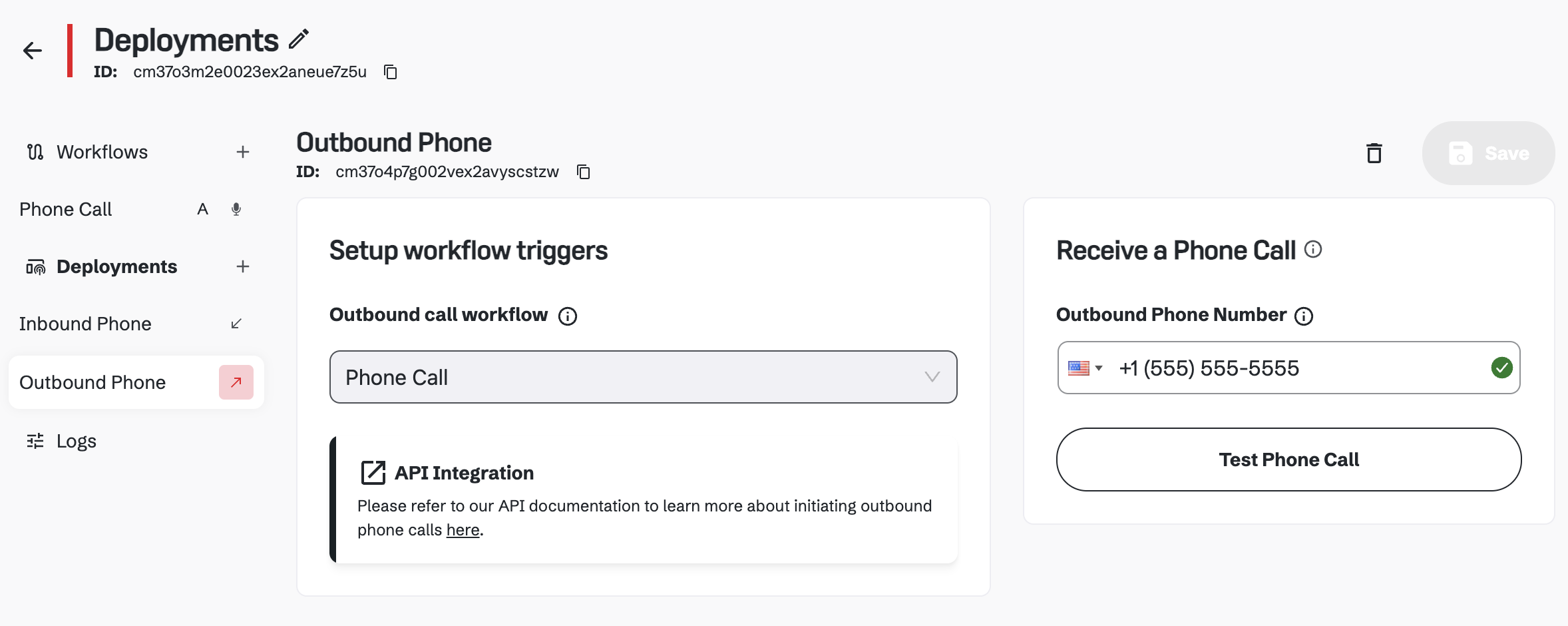This screenshot has width=1568, height=626.
Task: Click the back arrow icon
Action: coord(32,51)
